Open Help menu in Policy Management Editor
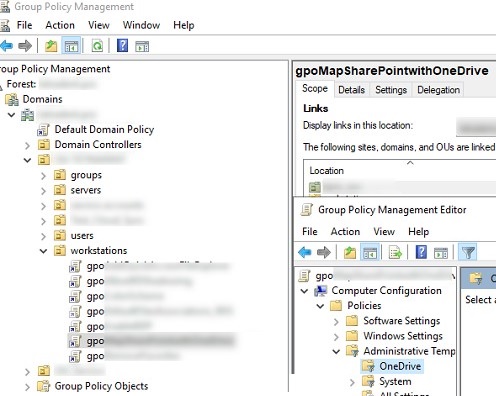 tap(419, 232)
